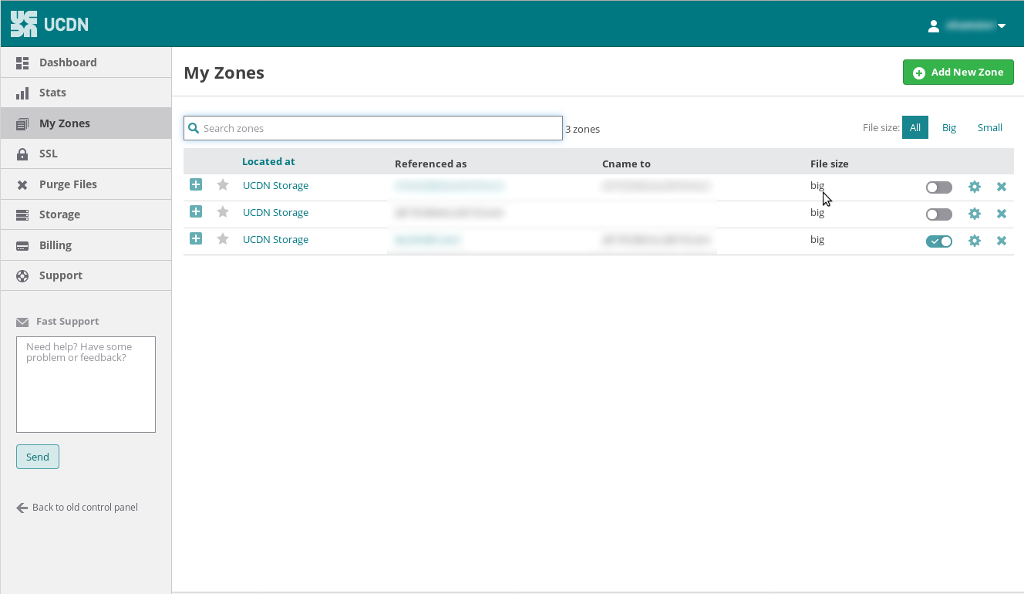Filter zones by Big file size

949,128
